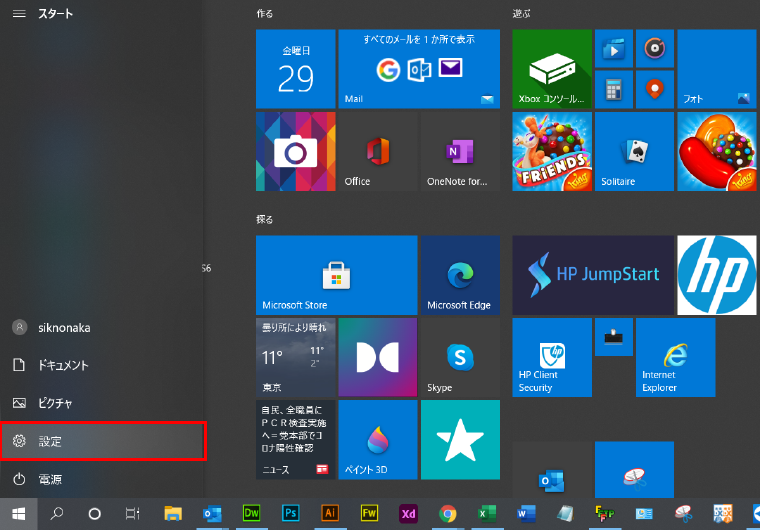Switch to FFFTP on the taskbar

point(604,514)
